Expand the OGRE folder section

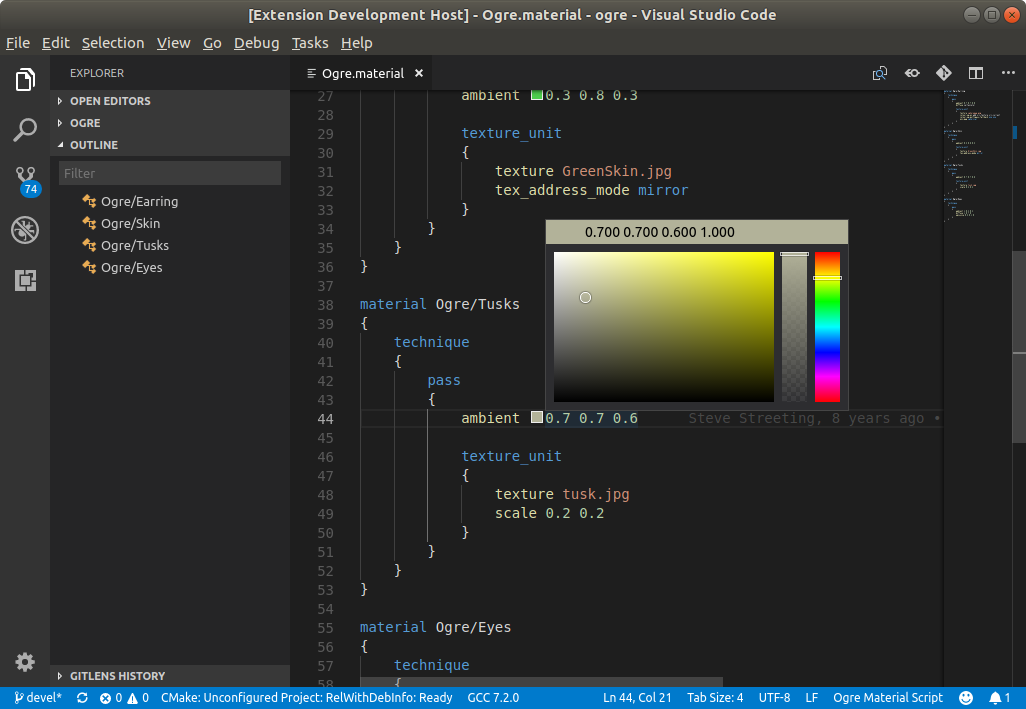[x=170, y=123]
